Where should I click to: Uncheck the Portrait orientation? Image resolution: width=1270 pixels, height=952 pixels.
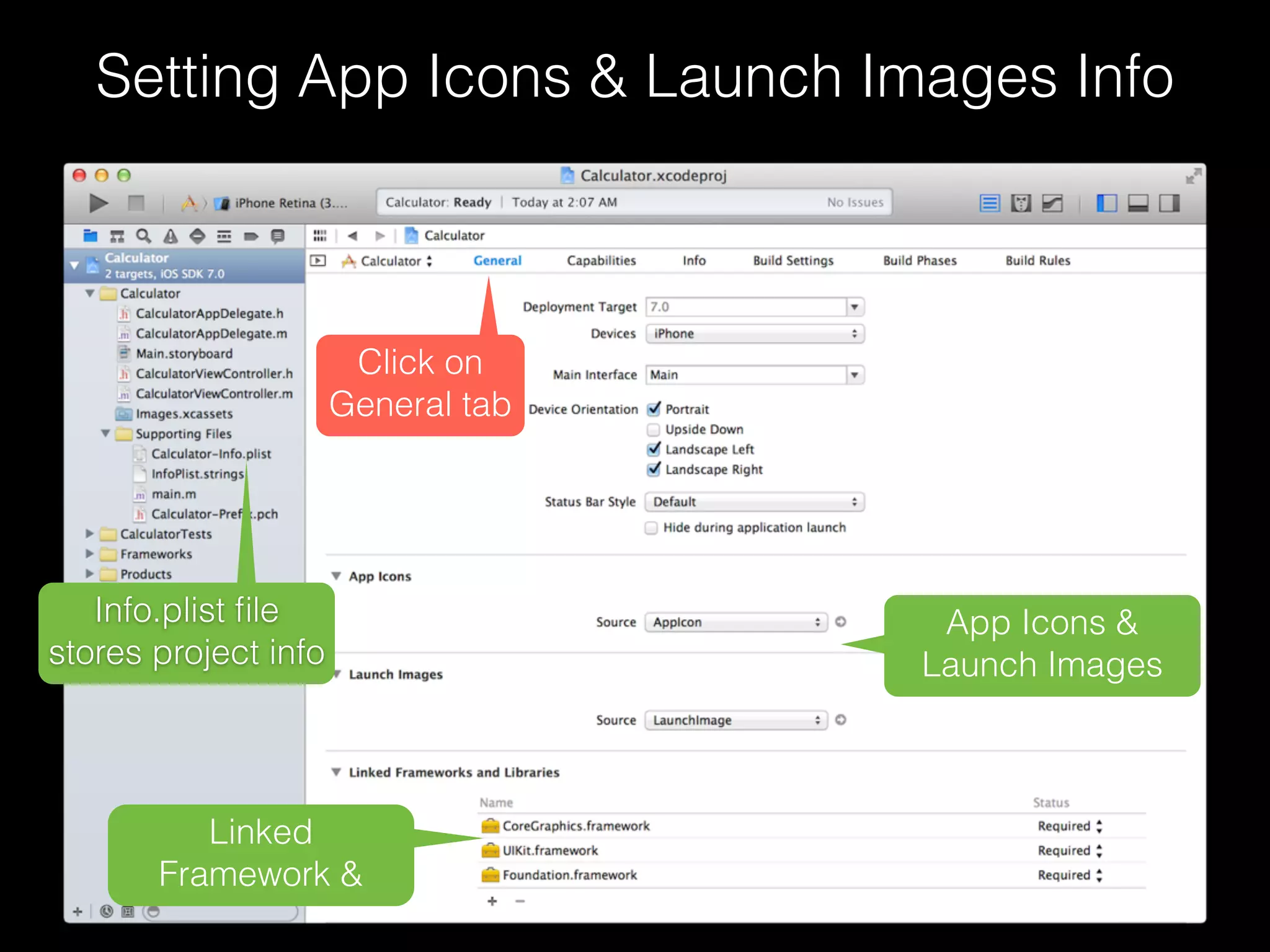654,409
